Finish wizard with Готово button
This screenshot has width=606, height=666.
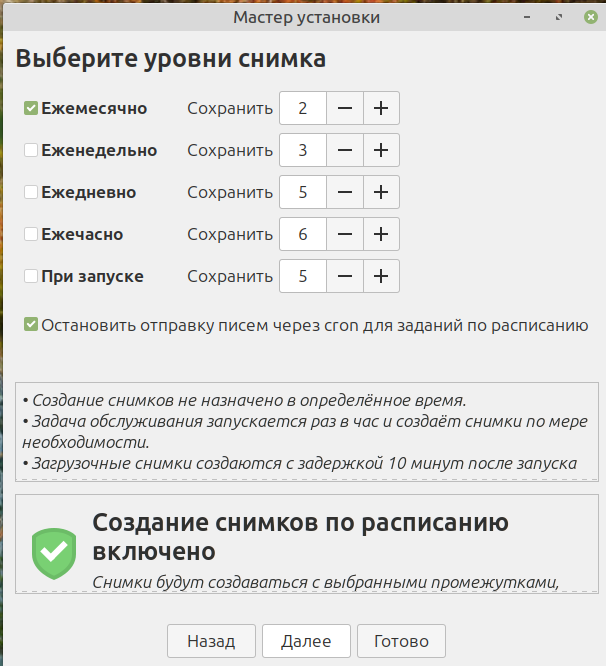tap(401, 641)
